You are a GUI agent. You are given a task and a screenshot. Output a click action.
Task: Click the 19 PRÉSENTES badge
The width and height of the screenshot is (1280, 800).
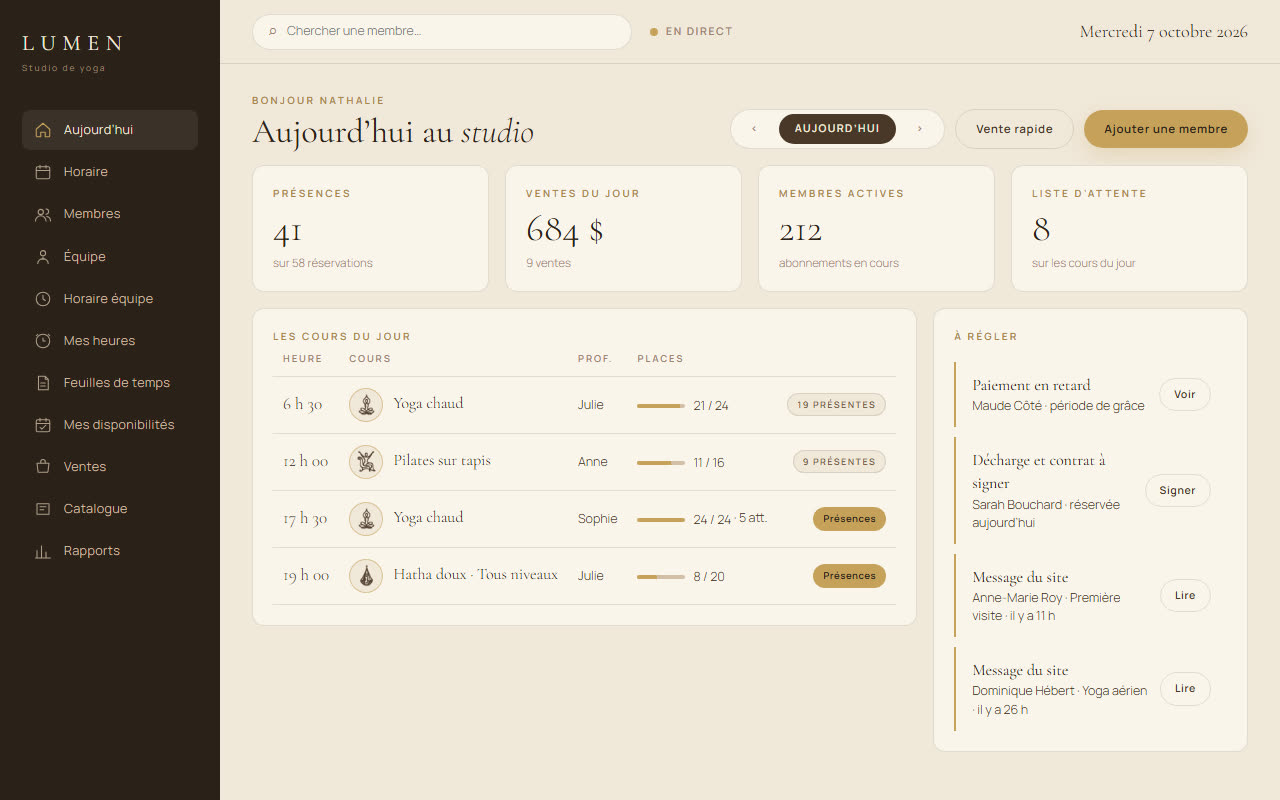[x=836, y=405]
